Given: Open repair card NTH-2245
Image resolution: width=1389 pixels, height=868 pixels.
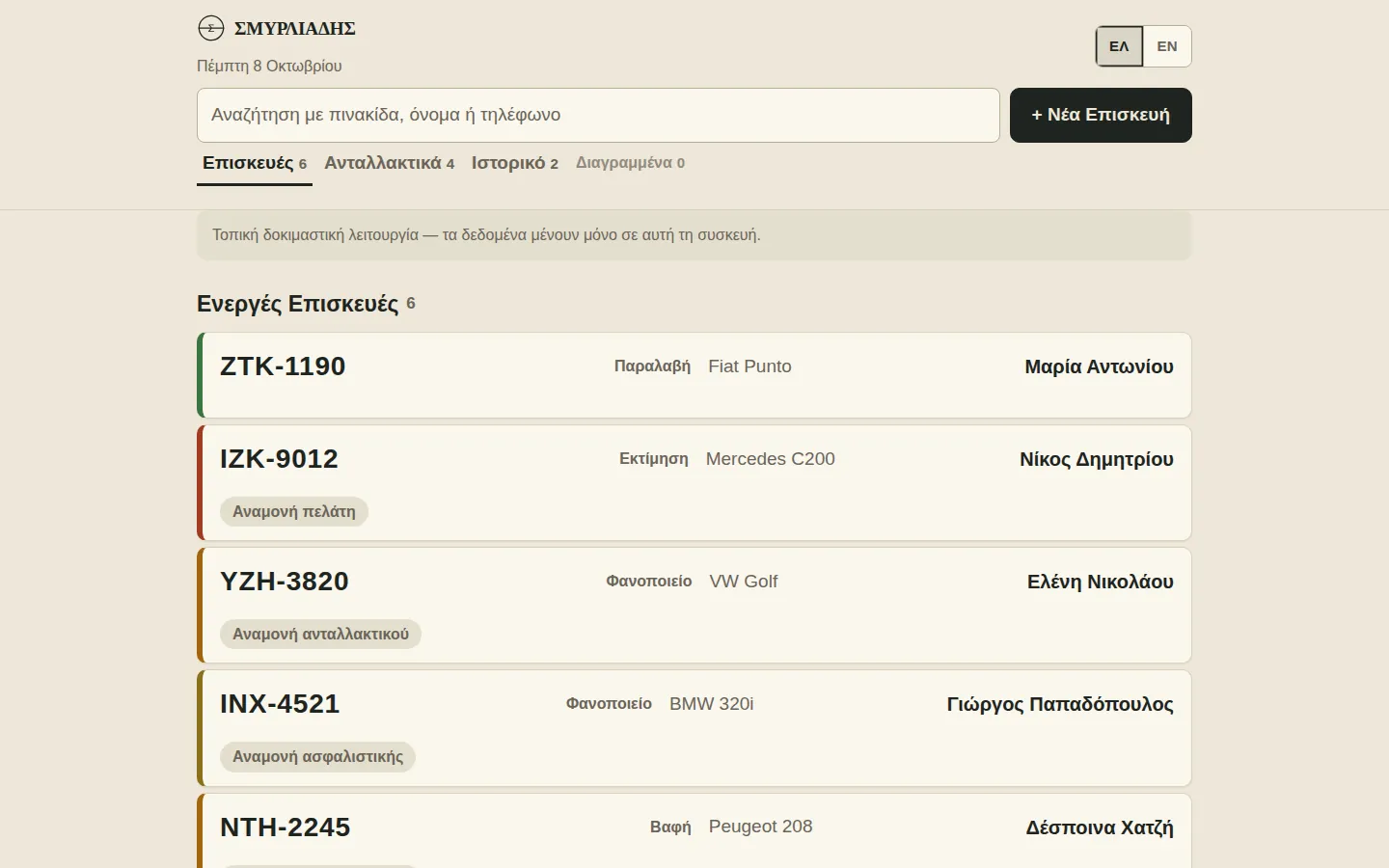Looking at the screenshot, I should (x=694, y=830).
